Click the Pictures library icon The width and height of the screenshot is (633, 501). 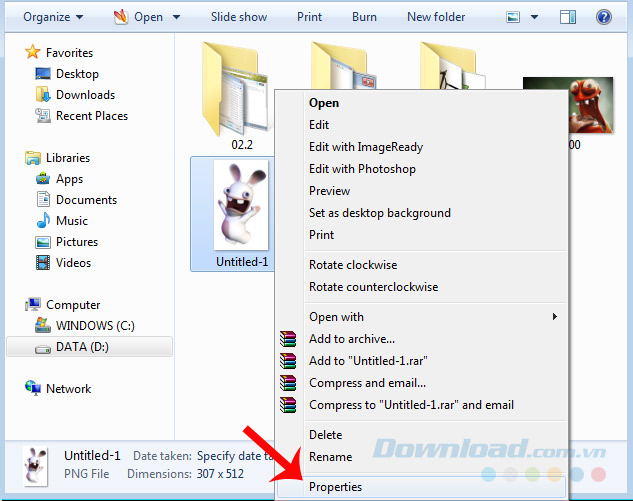click(x=43, y=242)
